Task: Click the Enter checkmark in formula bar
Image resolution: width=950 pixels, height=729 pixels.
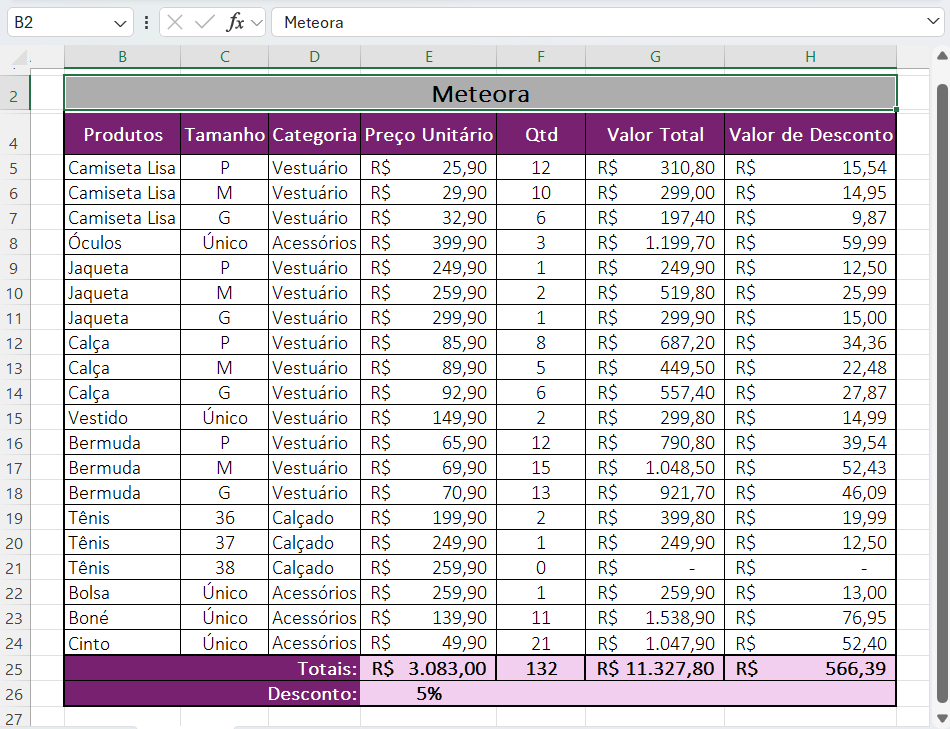Action: click(x=205, y=22)
